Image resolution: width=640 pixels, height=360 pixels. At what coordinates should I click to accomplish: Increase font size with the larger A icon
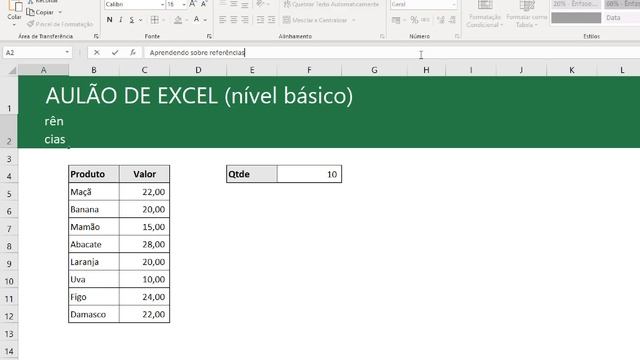[193, 4]
